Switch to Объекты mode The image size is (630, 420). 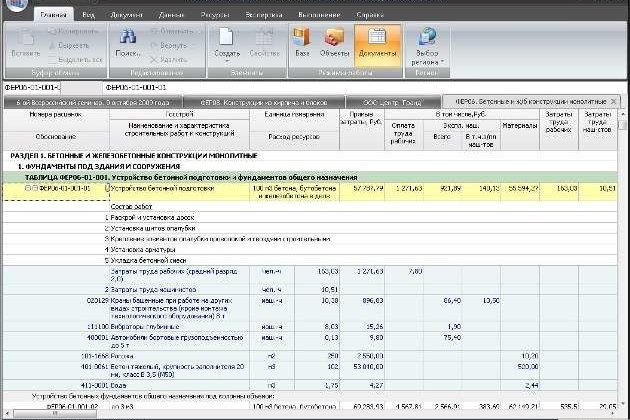click(x=334, y=42)
